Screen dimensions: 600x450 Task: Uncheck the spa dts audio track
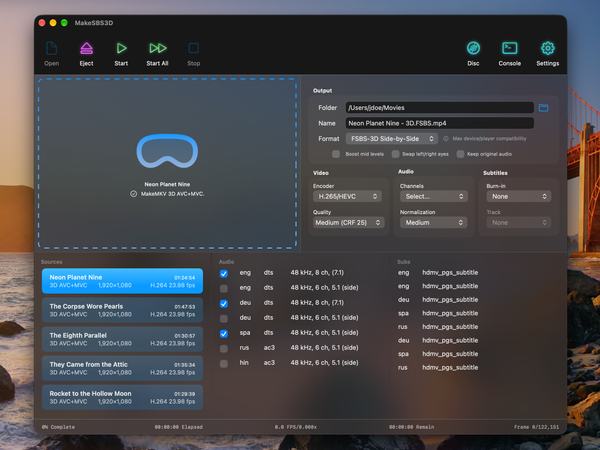pyautogui.click(x=224, y=334)
